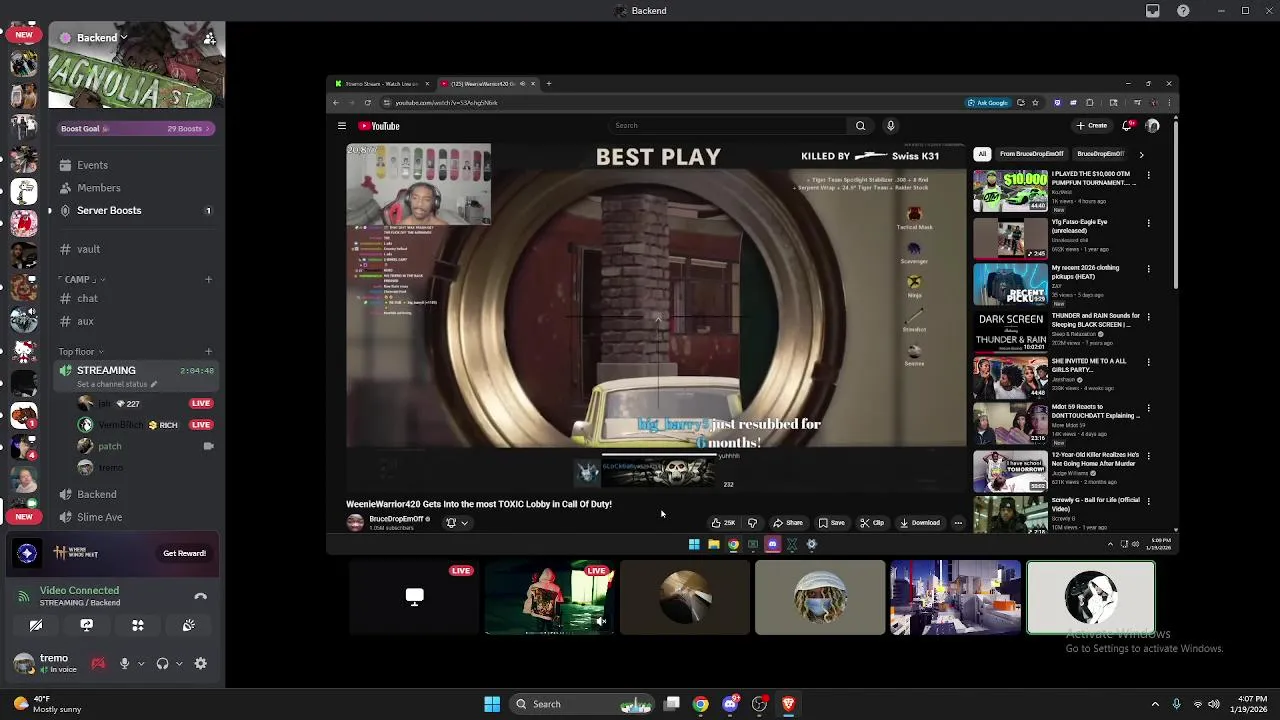Share your screen with the screen-share icon
Image resolution: width=1280 pixels, height=720 pixels.
[x=87, y=625]
